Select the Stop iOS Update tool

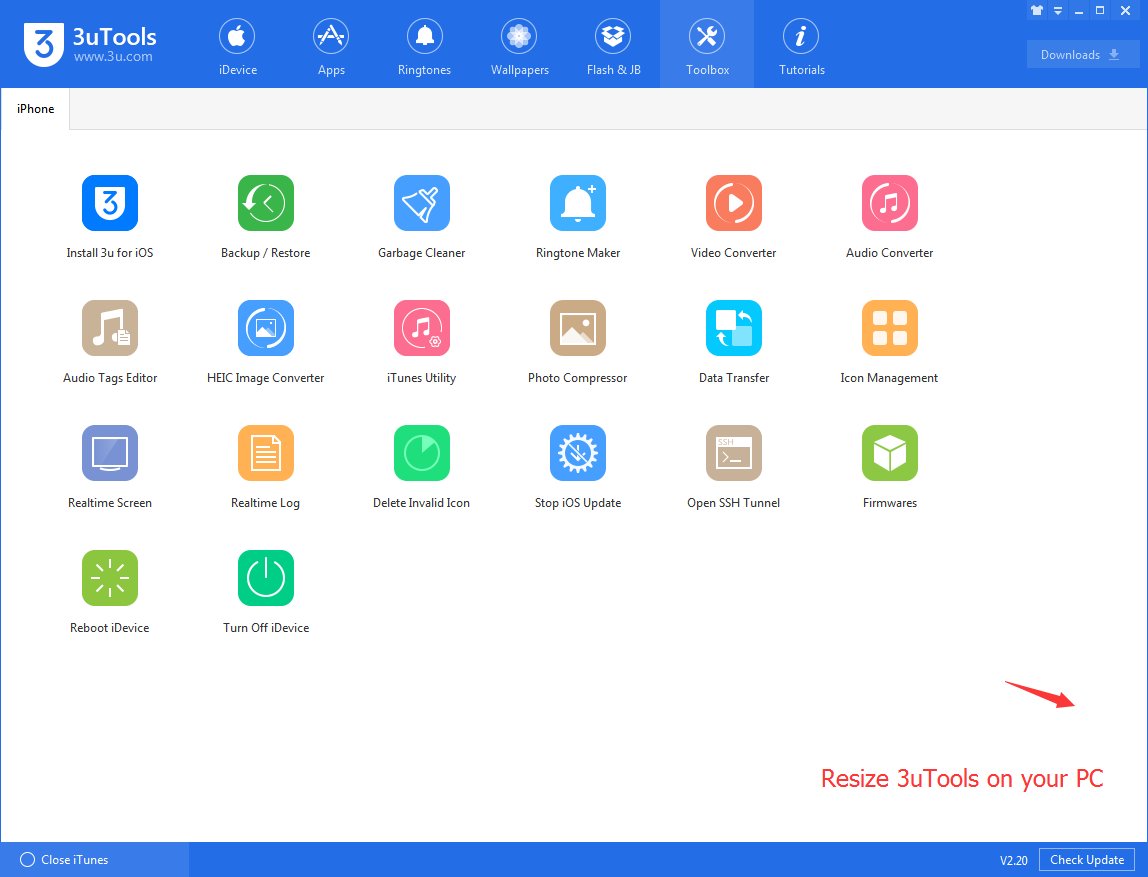(578, 453)
